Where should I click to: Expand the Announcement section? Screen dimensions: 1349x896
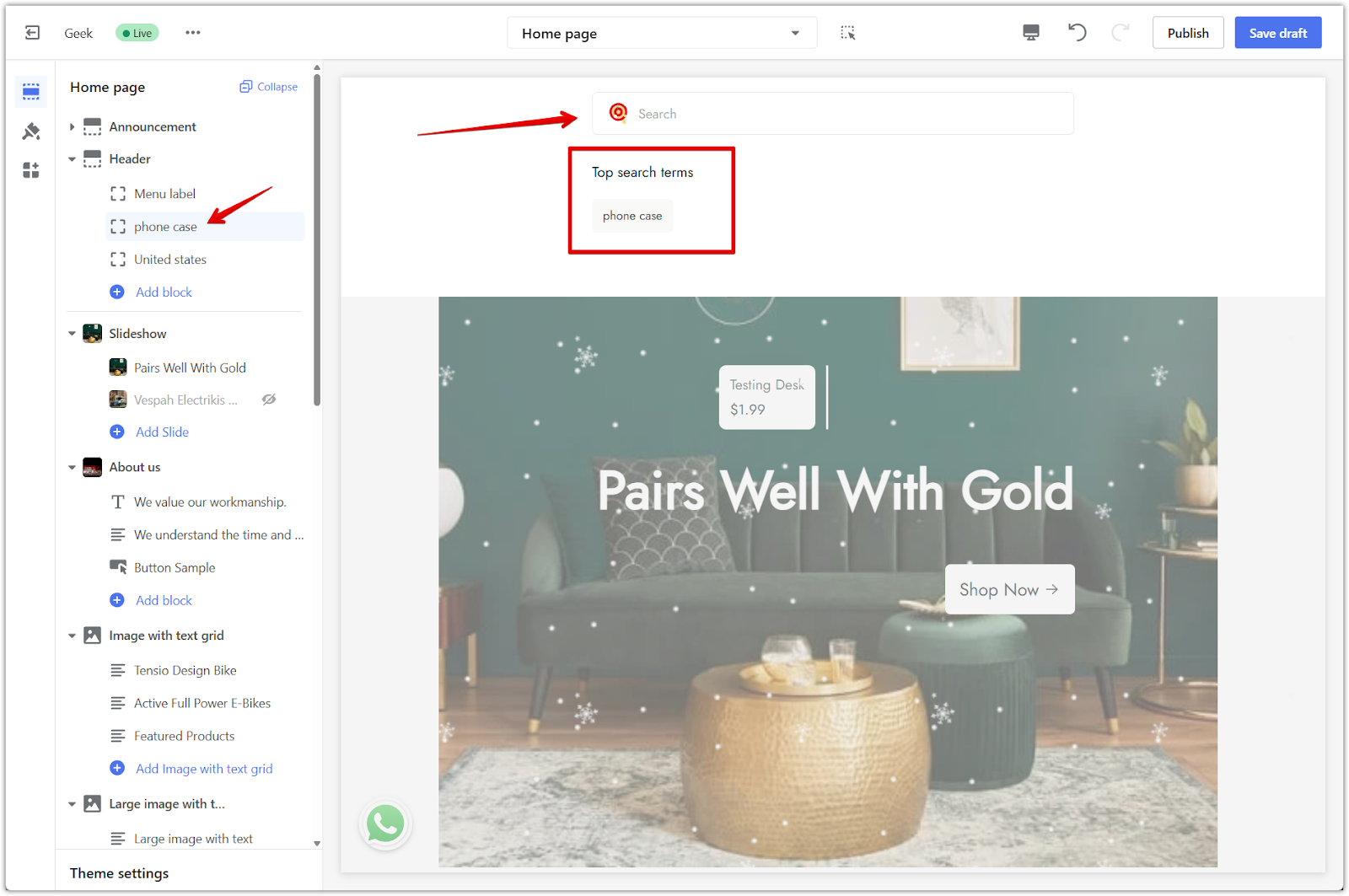click(73, 127)
